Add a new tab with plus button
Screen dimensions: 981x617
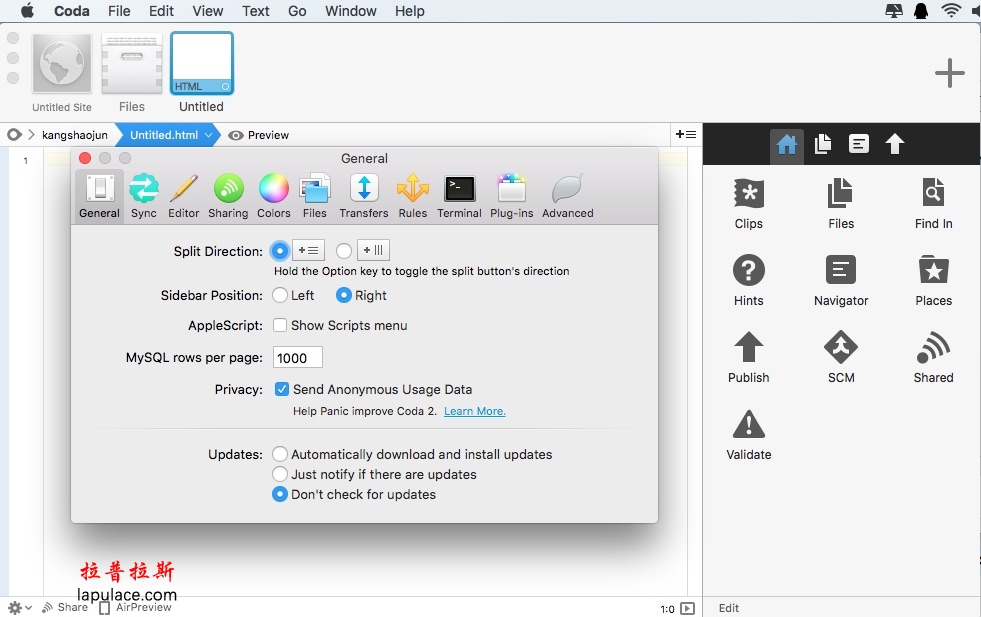950,73
